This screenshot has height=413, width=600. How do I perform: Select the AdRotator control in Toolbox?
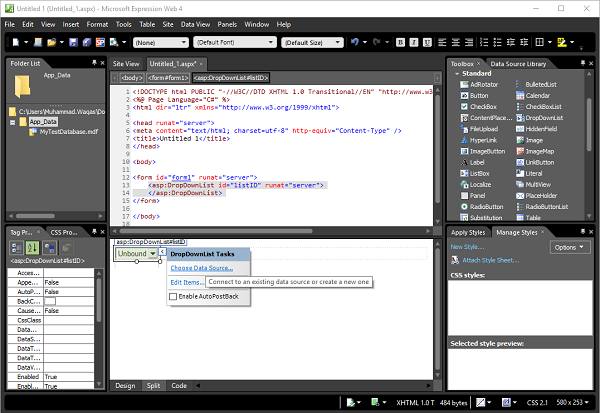coord(482,85)
